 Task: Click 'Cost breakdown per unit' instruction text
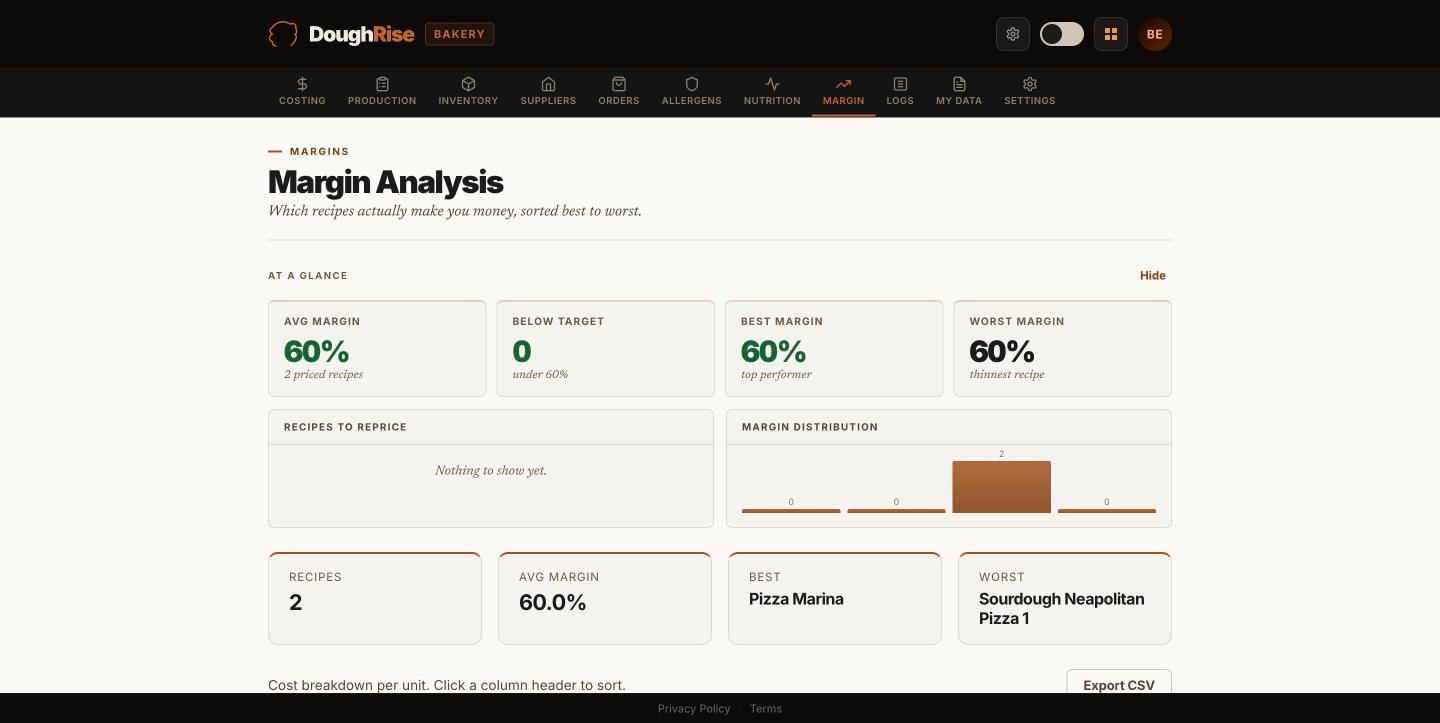447,685
